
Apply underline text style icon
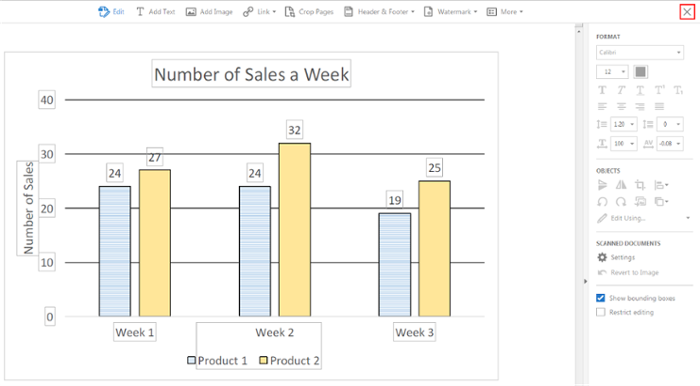[640, 90]
